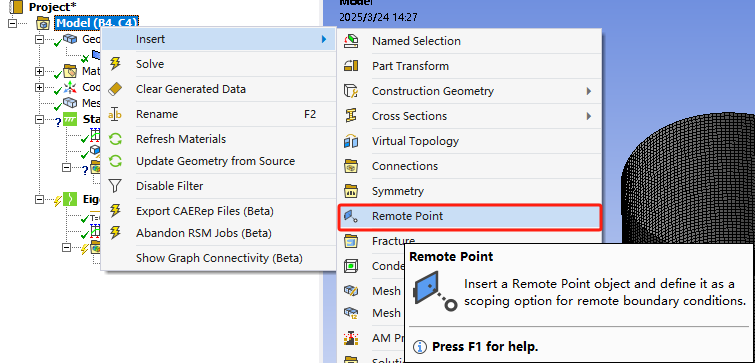
Task: Click the Coordinate Systems icon in tree
Action: (x=70, y=87)
